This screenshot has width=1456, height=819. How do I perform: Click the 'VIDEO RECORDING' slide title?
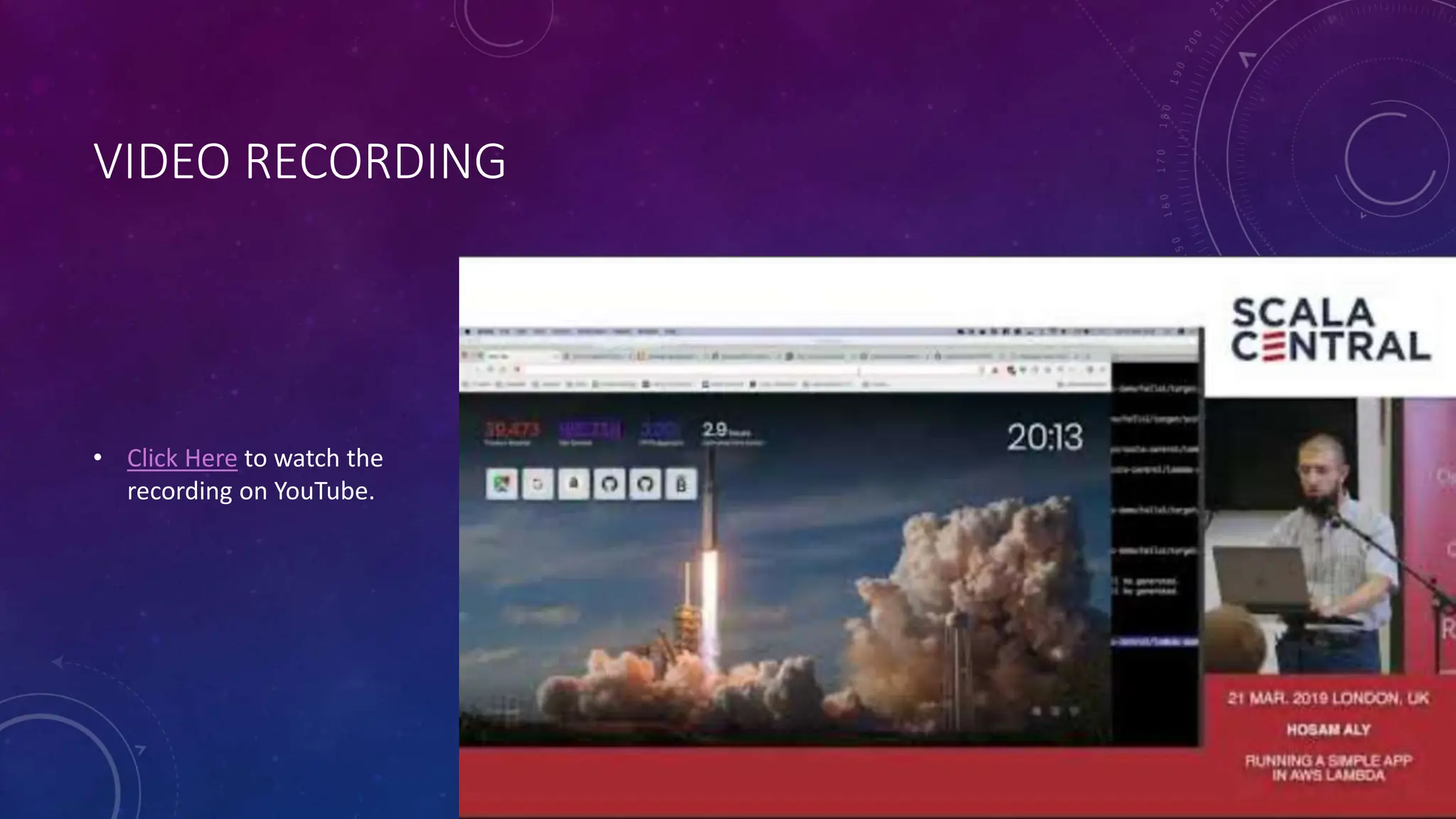299,161
